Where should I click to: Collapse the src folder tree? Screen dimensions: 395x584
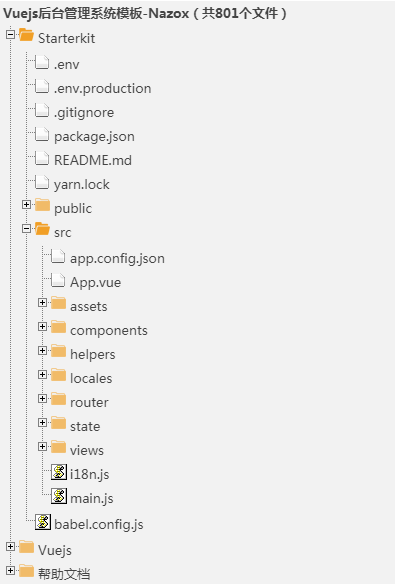[x=26, y=228]
